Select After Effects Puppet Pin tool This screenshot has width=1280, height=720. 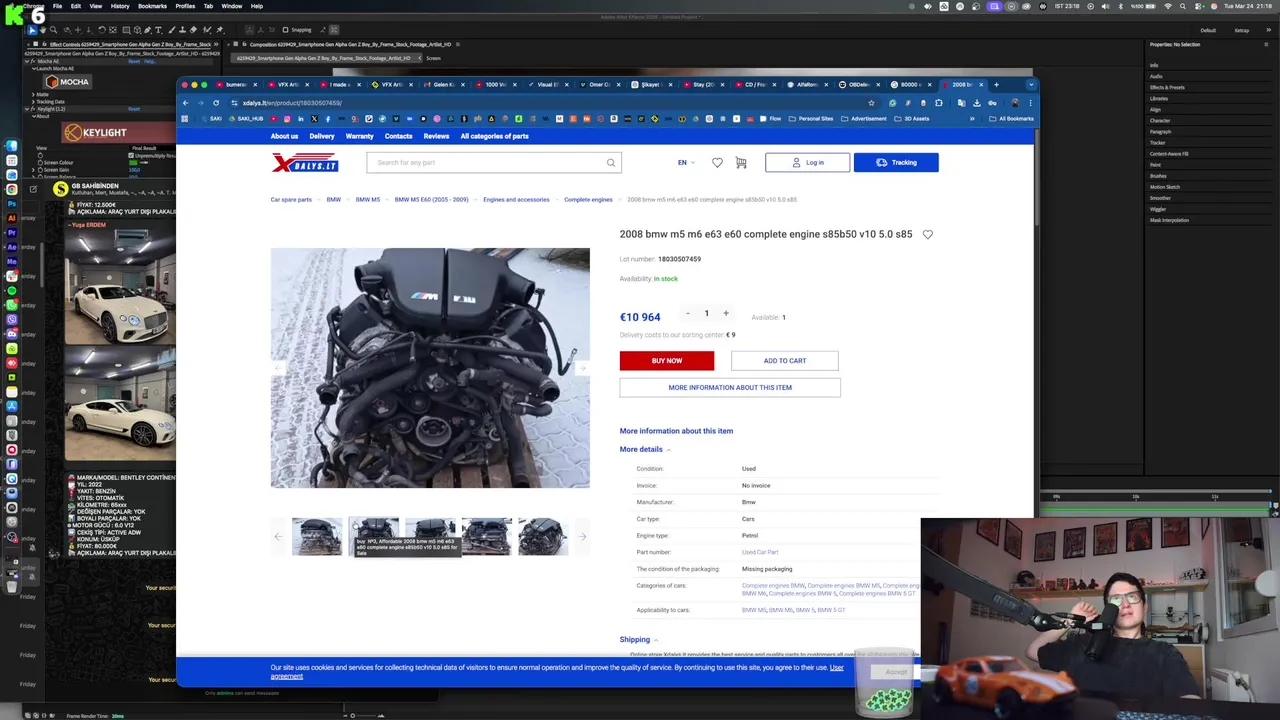tap(220, 30)
